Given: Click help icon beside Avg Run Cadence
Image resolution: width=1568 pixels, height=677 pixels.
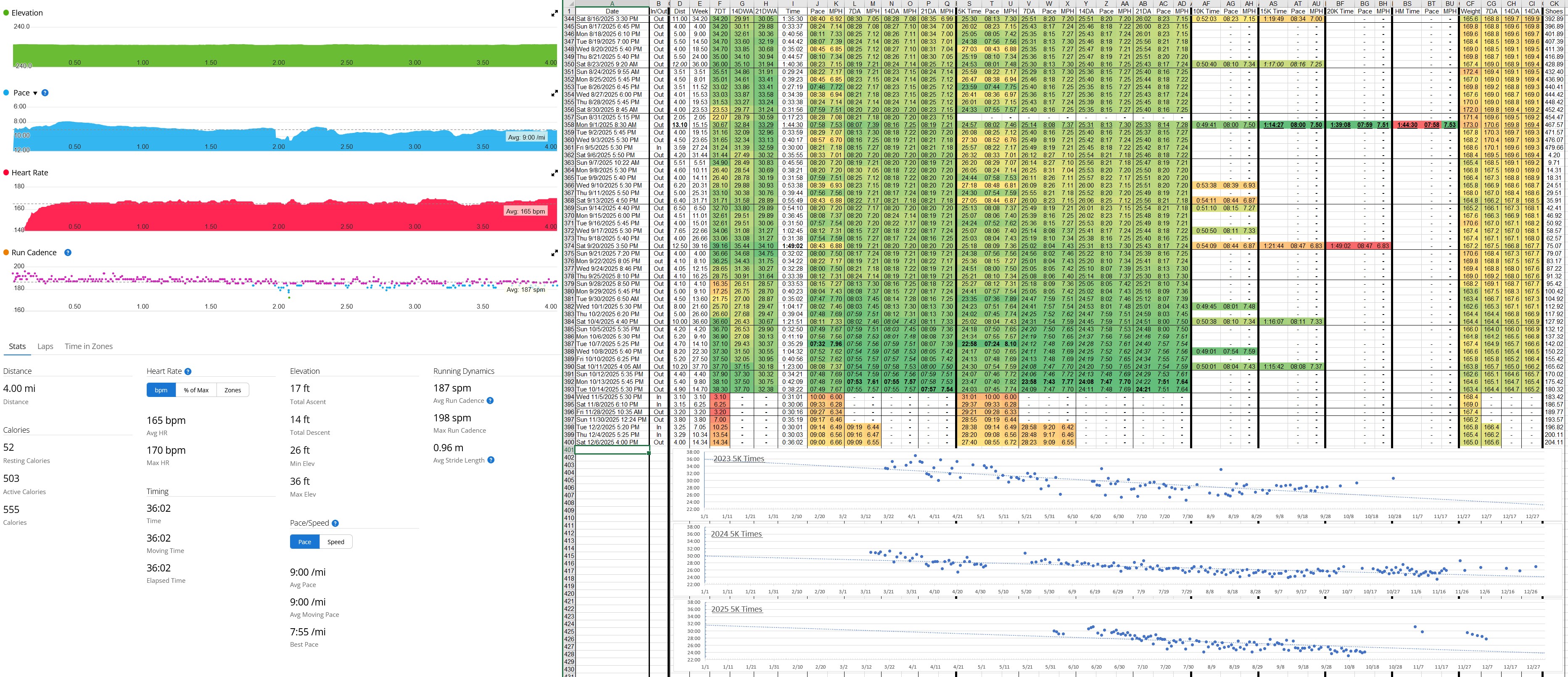Looking at the screenshot, I should pos(490,401).
